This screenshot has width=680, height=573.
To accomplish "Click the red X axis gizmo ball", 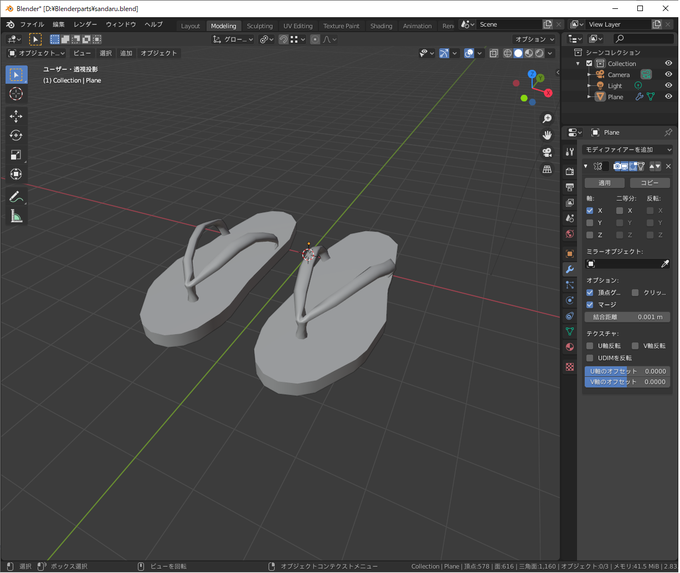I will point(548,93).
